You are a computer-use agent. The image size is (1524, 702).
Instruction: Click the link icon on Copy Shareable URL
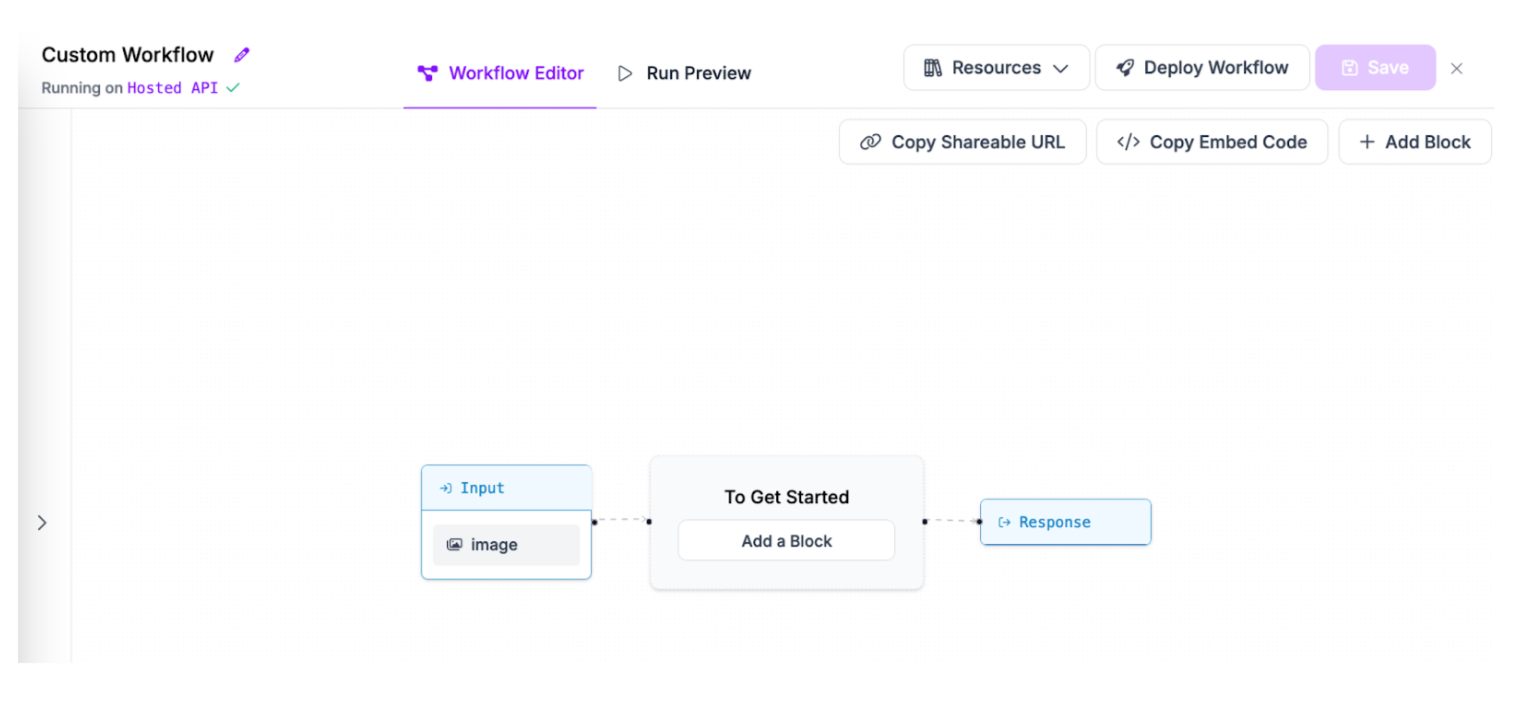tap(870, 142)
